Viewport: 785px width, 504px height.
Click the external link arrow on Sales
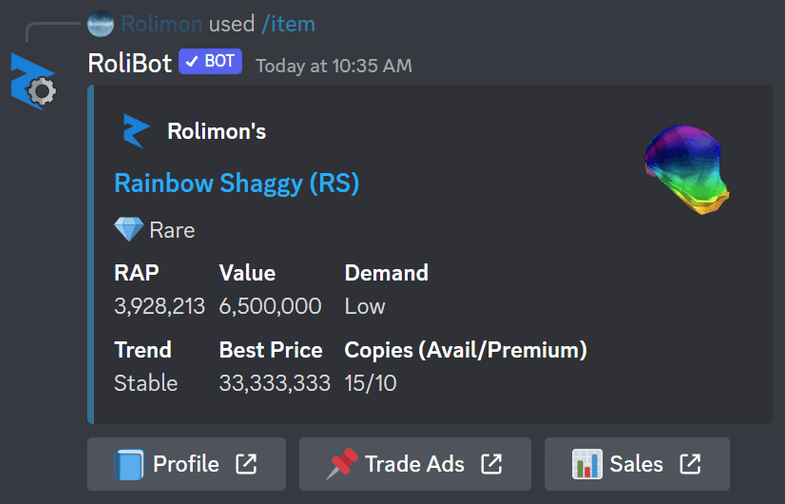[x=690, y=464]
